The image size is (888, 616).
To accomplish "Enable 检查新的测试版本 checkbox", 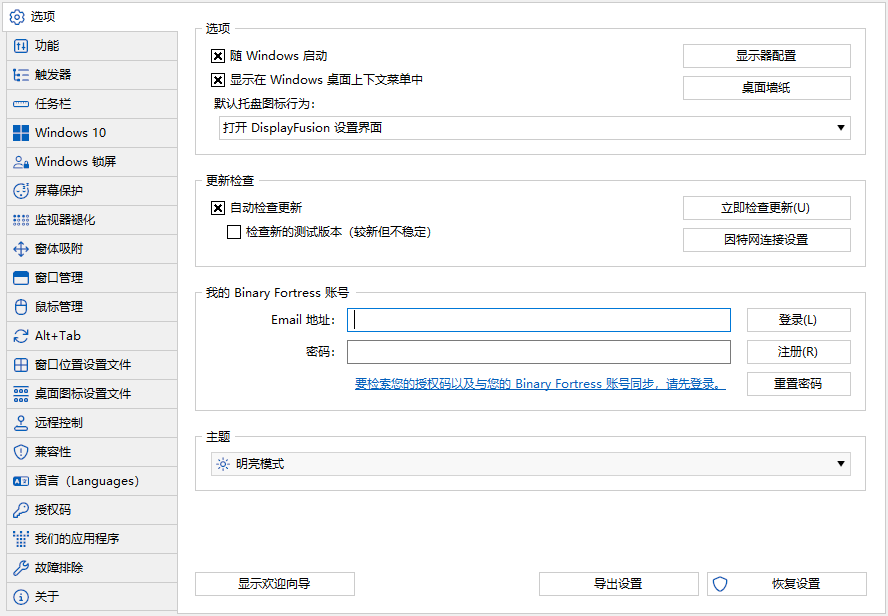I will point(234,232).
